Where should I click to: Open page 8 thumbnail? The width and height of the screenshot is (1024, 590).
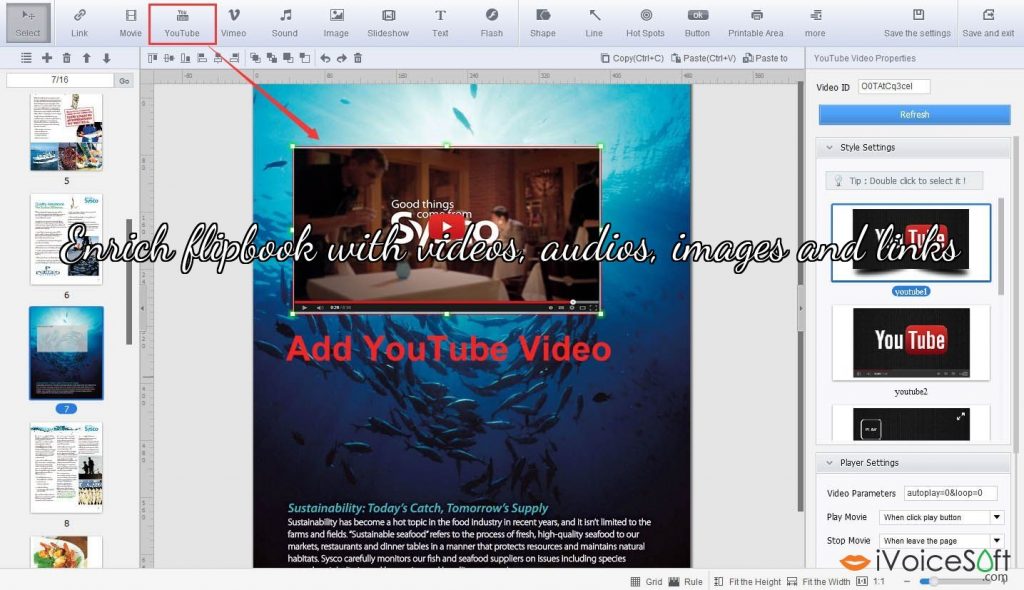(x=67, y=467)
